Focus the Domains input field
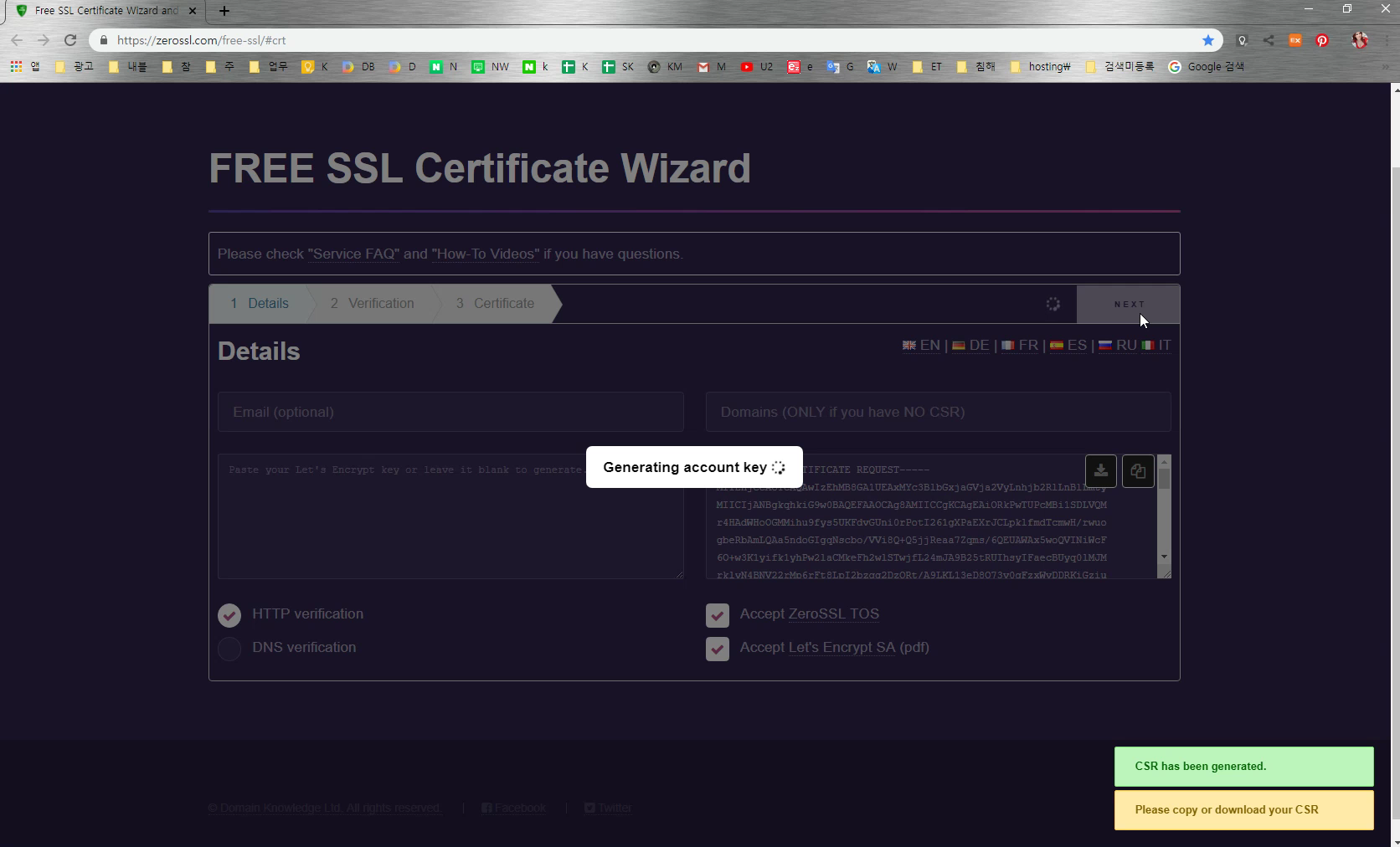This screenshot has width=1400, height=847. pyautogui.click(x=938, y=412)
